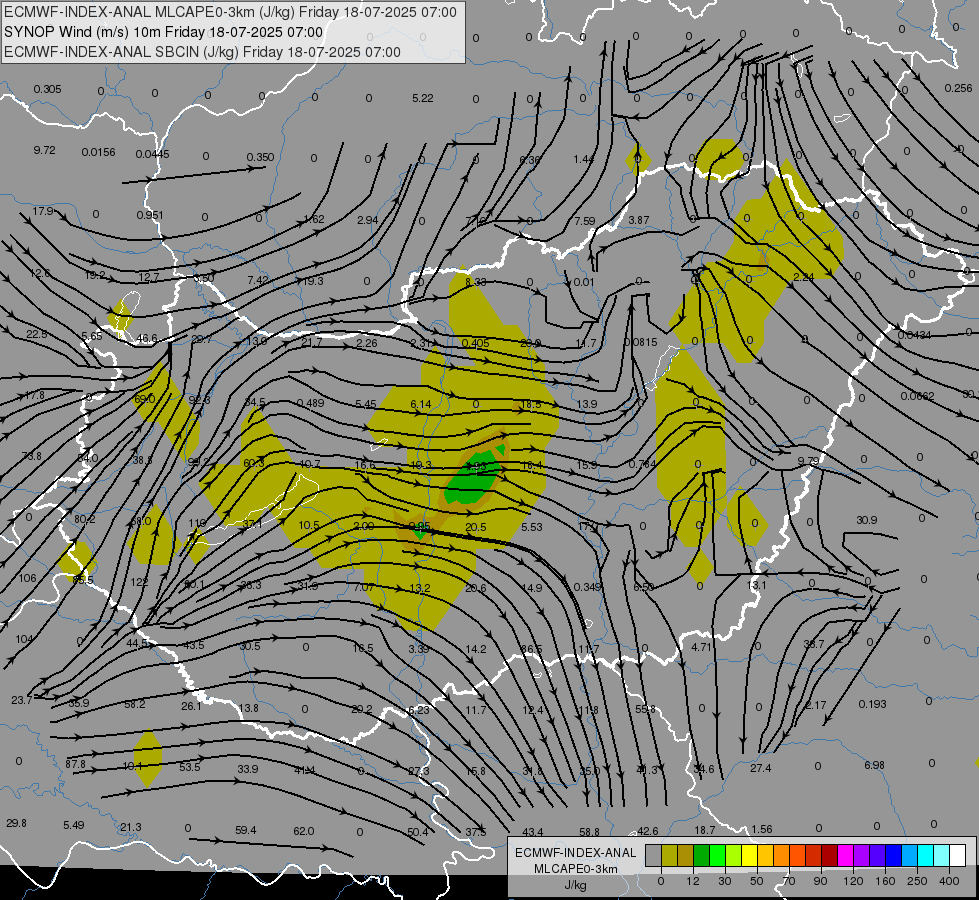The height and width of the screenshot is (900, 979).
Task: Click the map value '58.2'
Action: click(135, 704)
